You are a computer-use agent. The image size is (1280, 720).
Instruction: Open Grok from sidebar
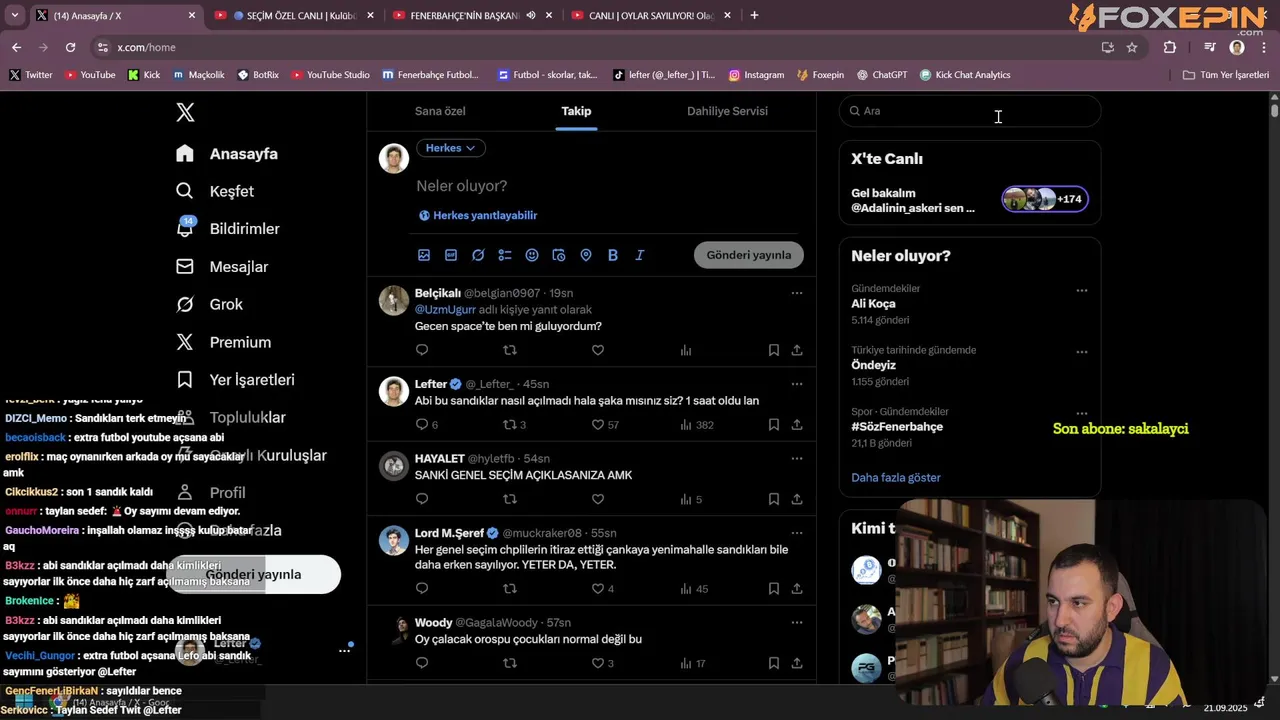(x=209, y=304)
